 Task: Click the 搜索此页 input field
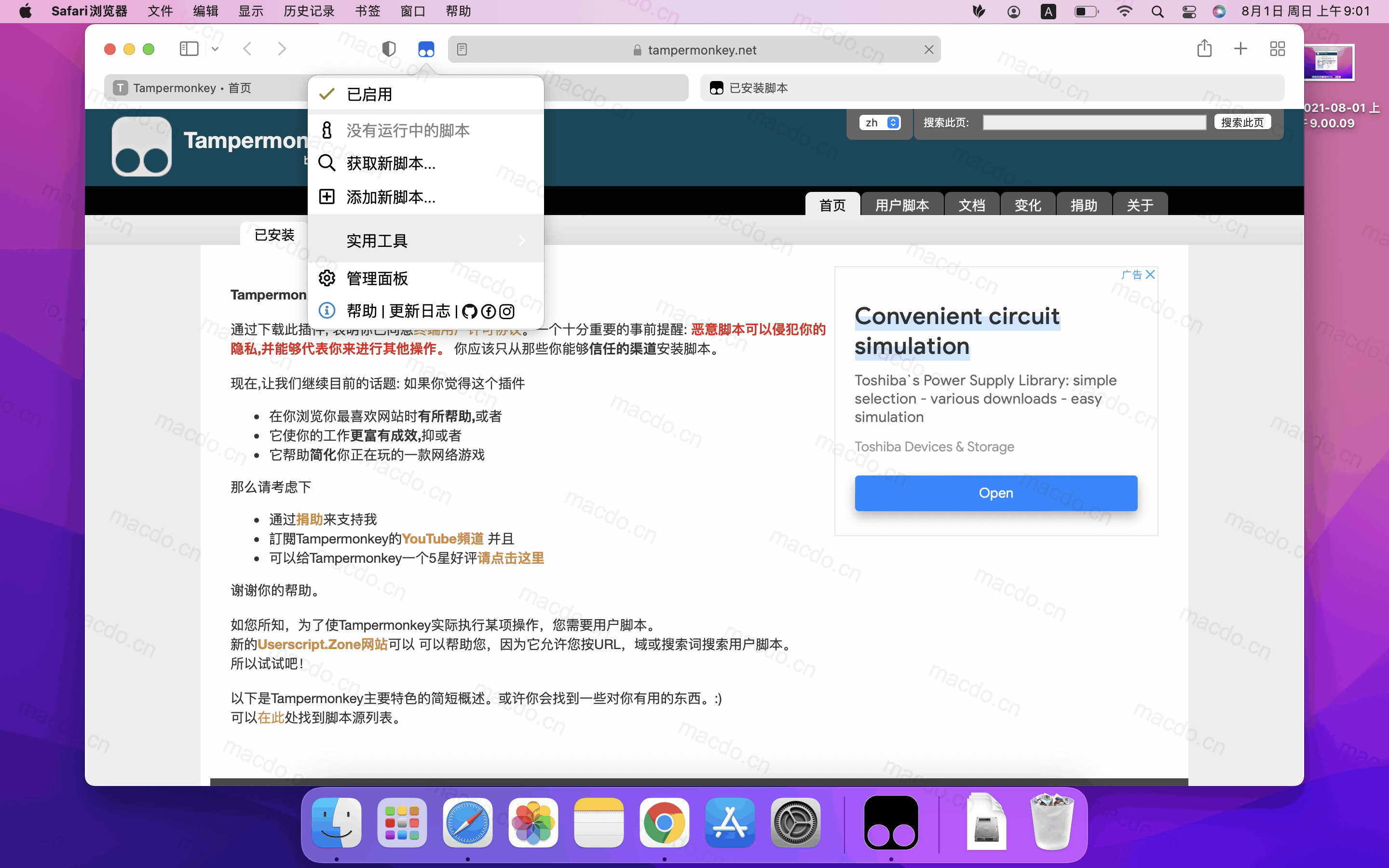pos(1094,122)
